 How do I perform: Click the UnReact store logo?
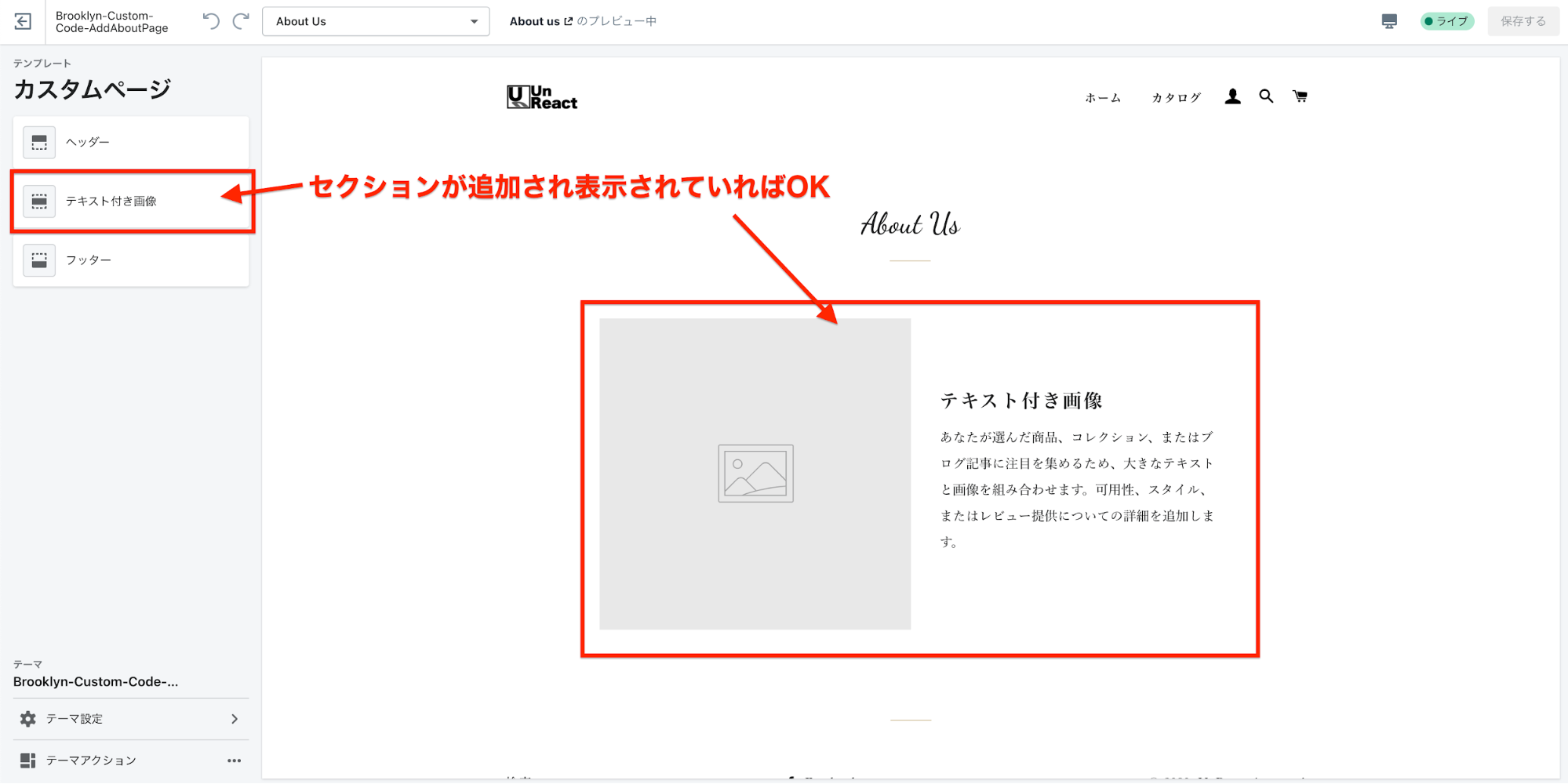point(542,97)
